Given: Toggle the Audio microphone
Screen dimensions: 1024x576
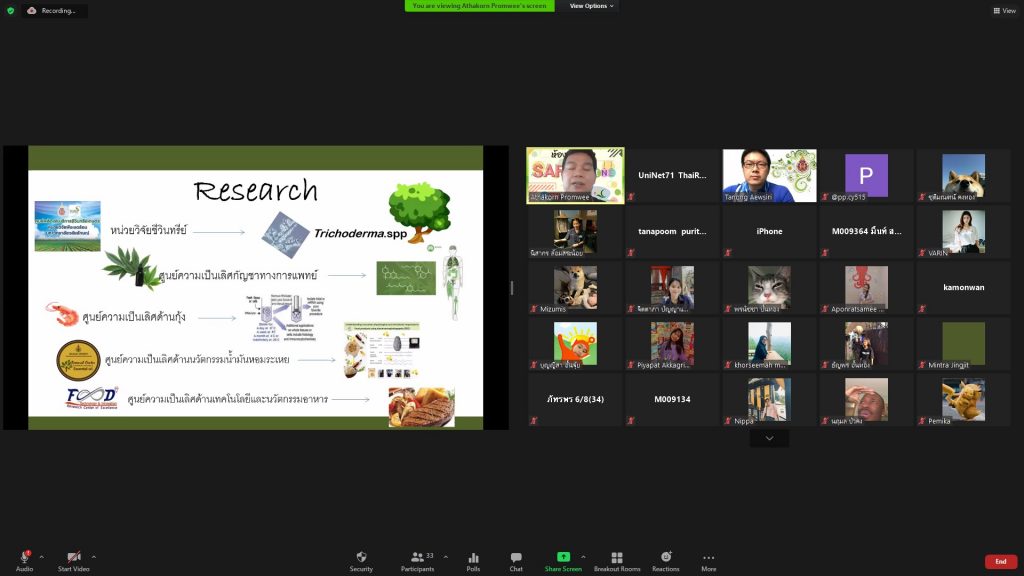Looking at the screenshot, I should click(24, 558).
